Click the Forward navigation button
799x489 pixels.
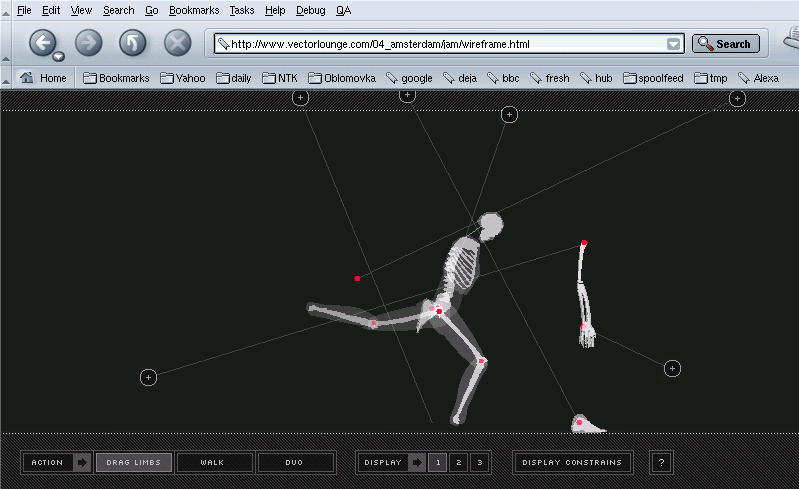click(89, 43)
